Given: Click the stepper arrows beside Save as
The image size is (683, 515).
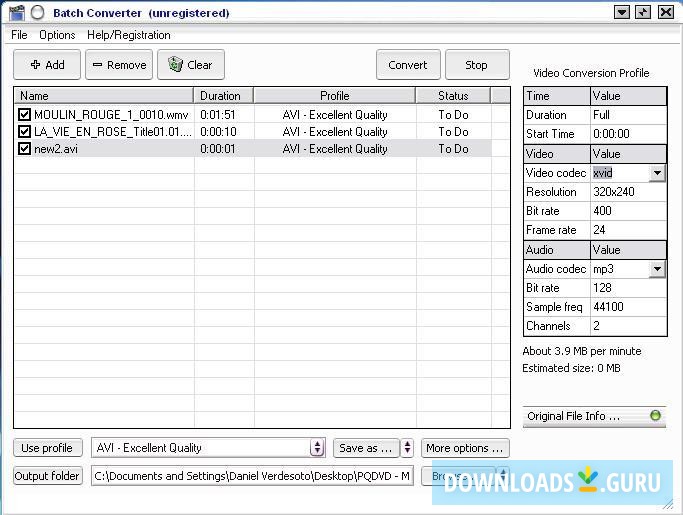Looking at the screenshot, I should pos(407,447).
